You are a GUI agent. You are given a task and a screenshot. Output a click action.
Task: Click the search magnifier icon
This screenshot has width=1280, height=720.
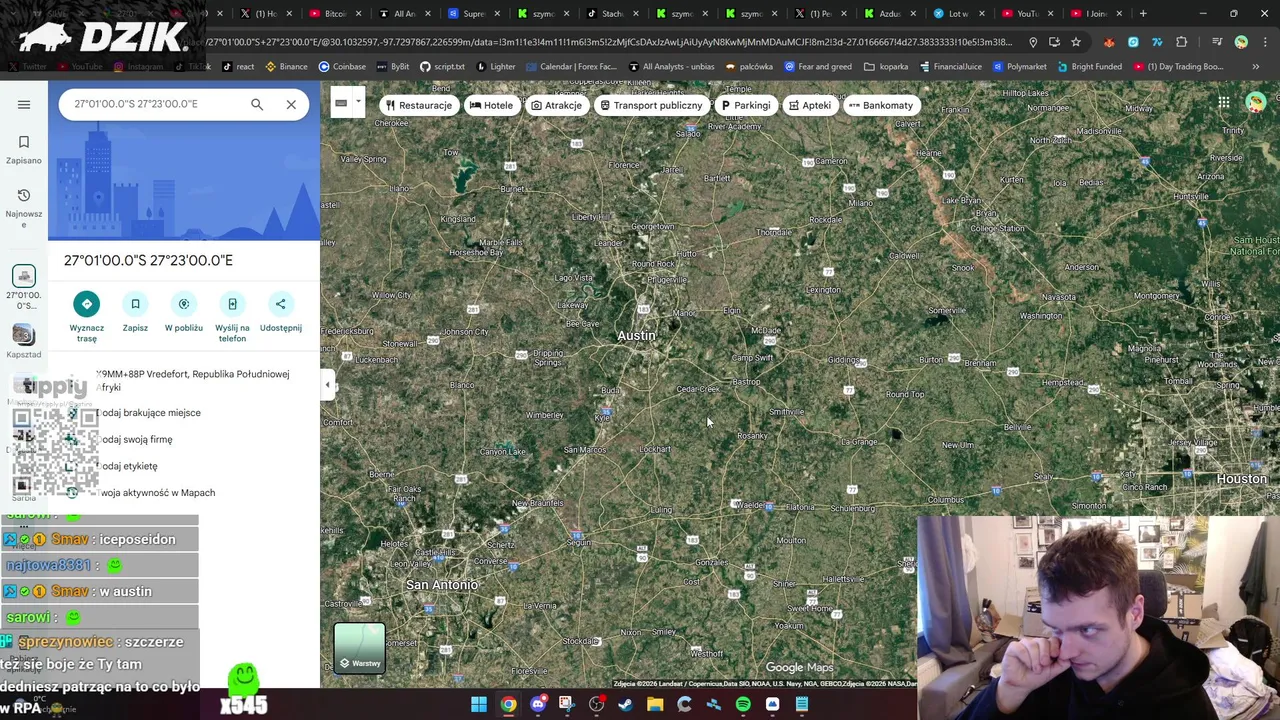(257, 104)
